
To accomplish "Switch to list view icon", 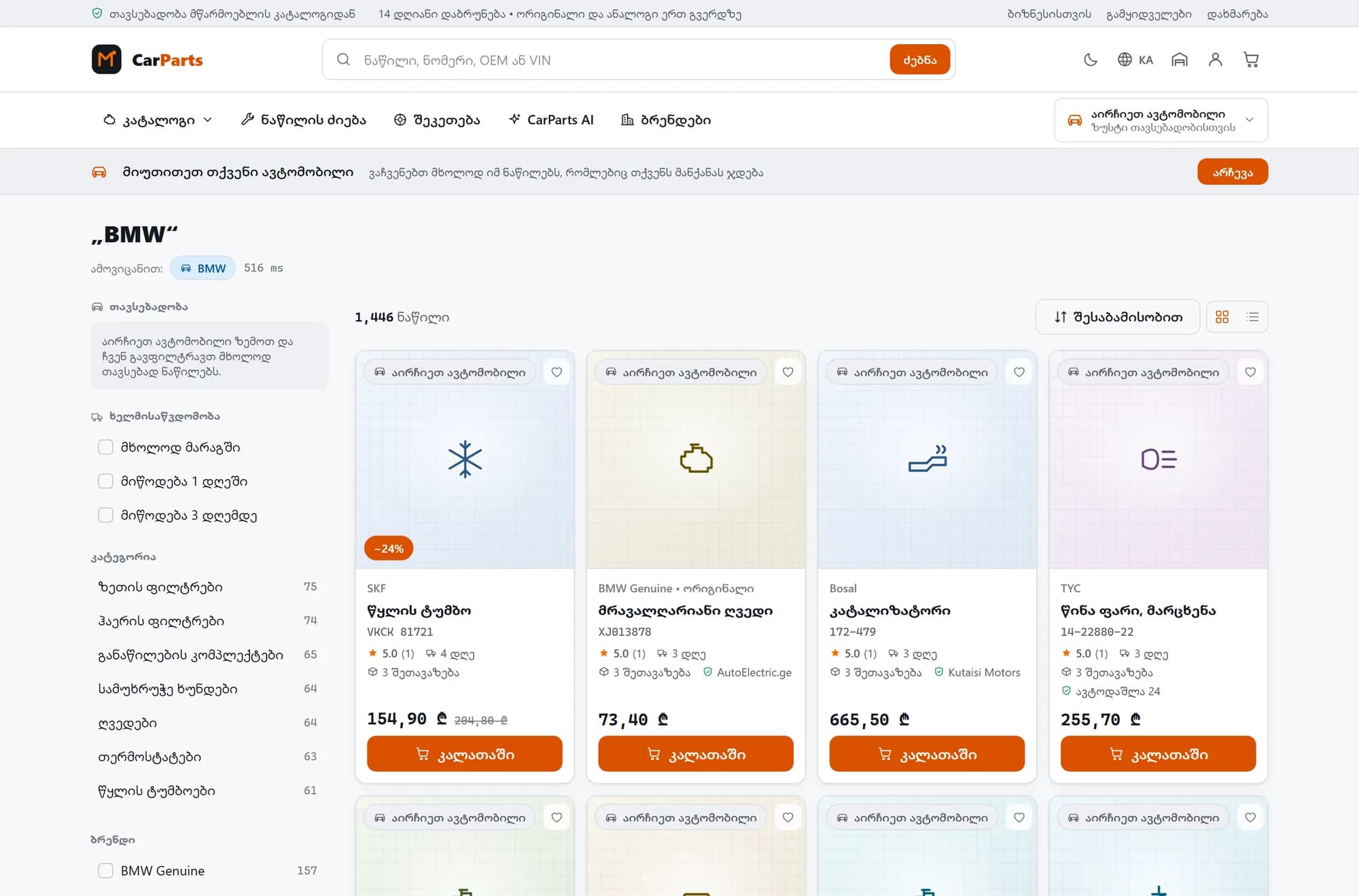I will coord(1252,317).
